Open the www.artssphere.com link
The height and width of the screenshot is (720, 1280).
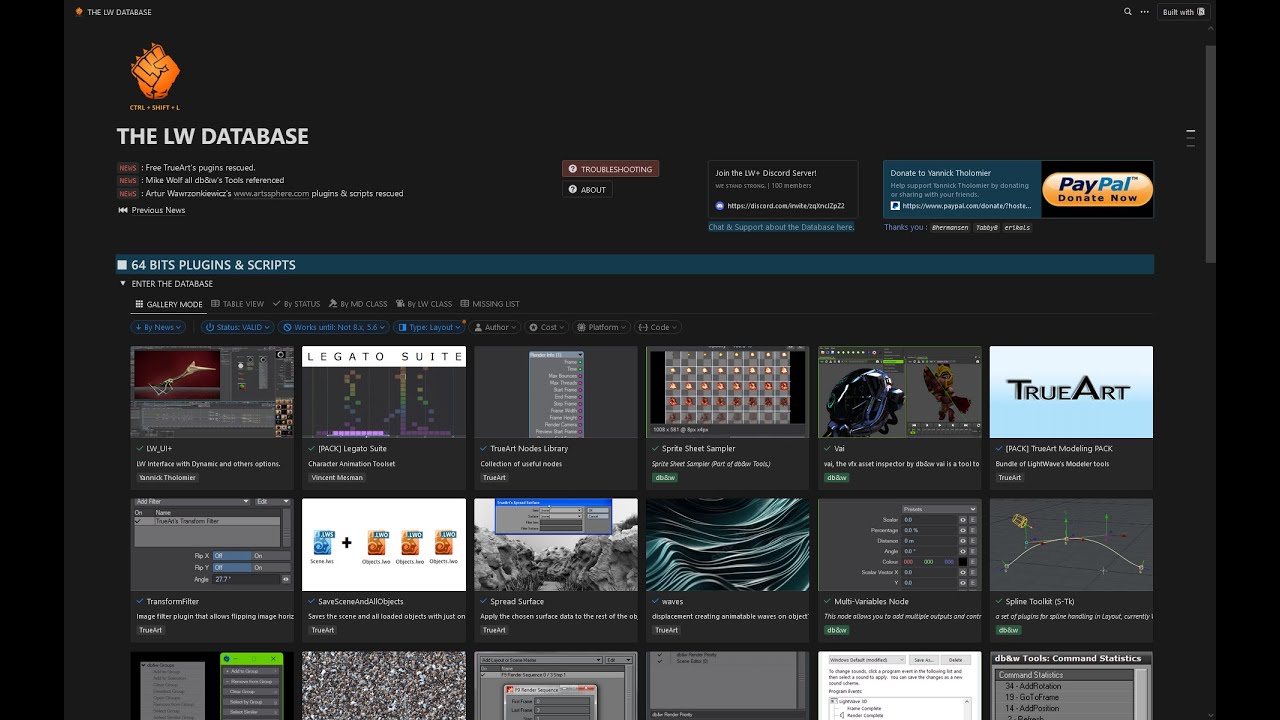(x=271, y=194)
